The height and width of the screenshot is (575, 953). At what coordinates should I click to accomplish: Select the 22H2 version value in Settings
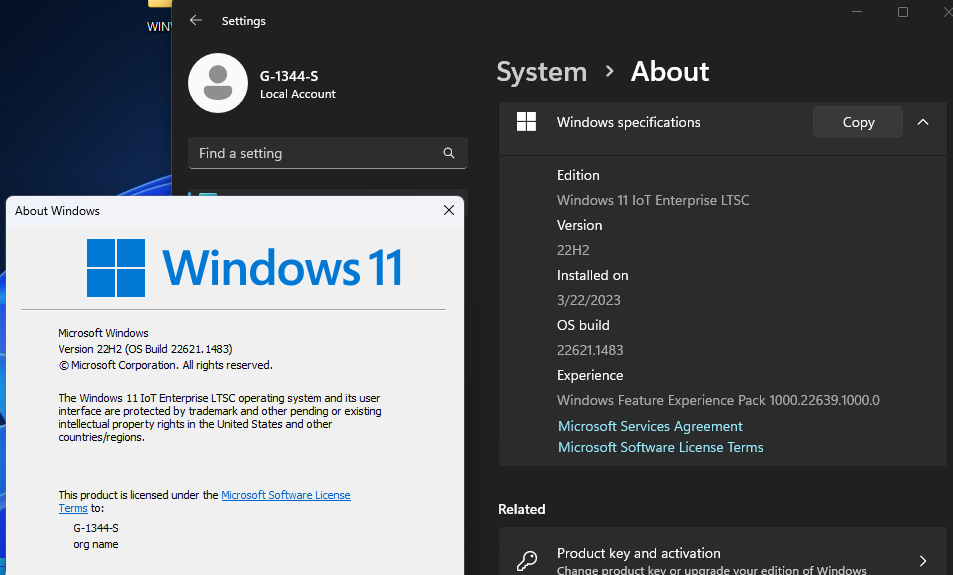point(573,250)
